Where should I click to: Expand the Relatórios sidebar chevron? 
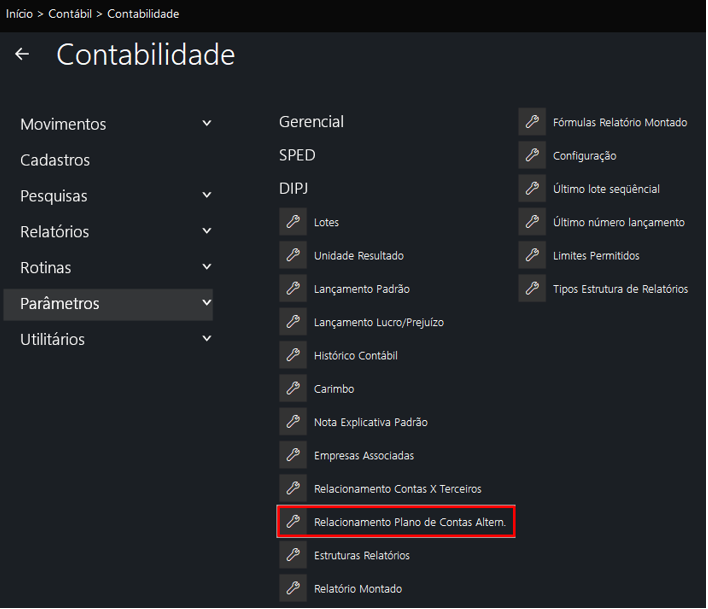point(207,232)
